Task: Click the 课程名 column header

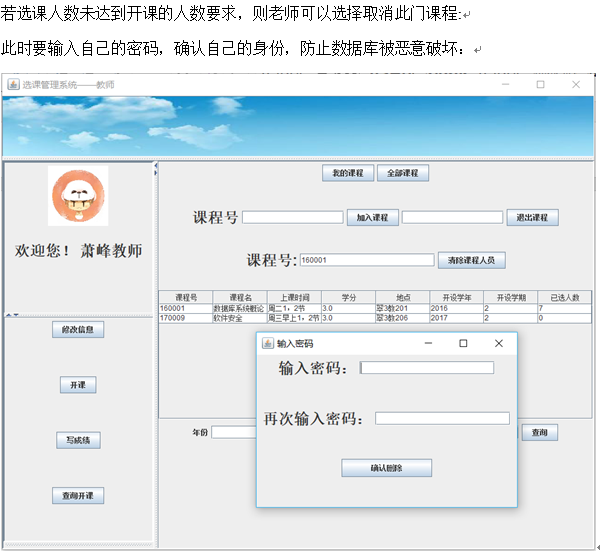Action: (240, 297)
